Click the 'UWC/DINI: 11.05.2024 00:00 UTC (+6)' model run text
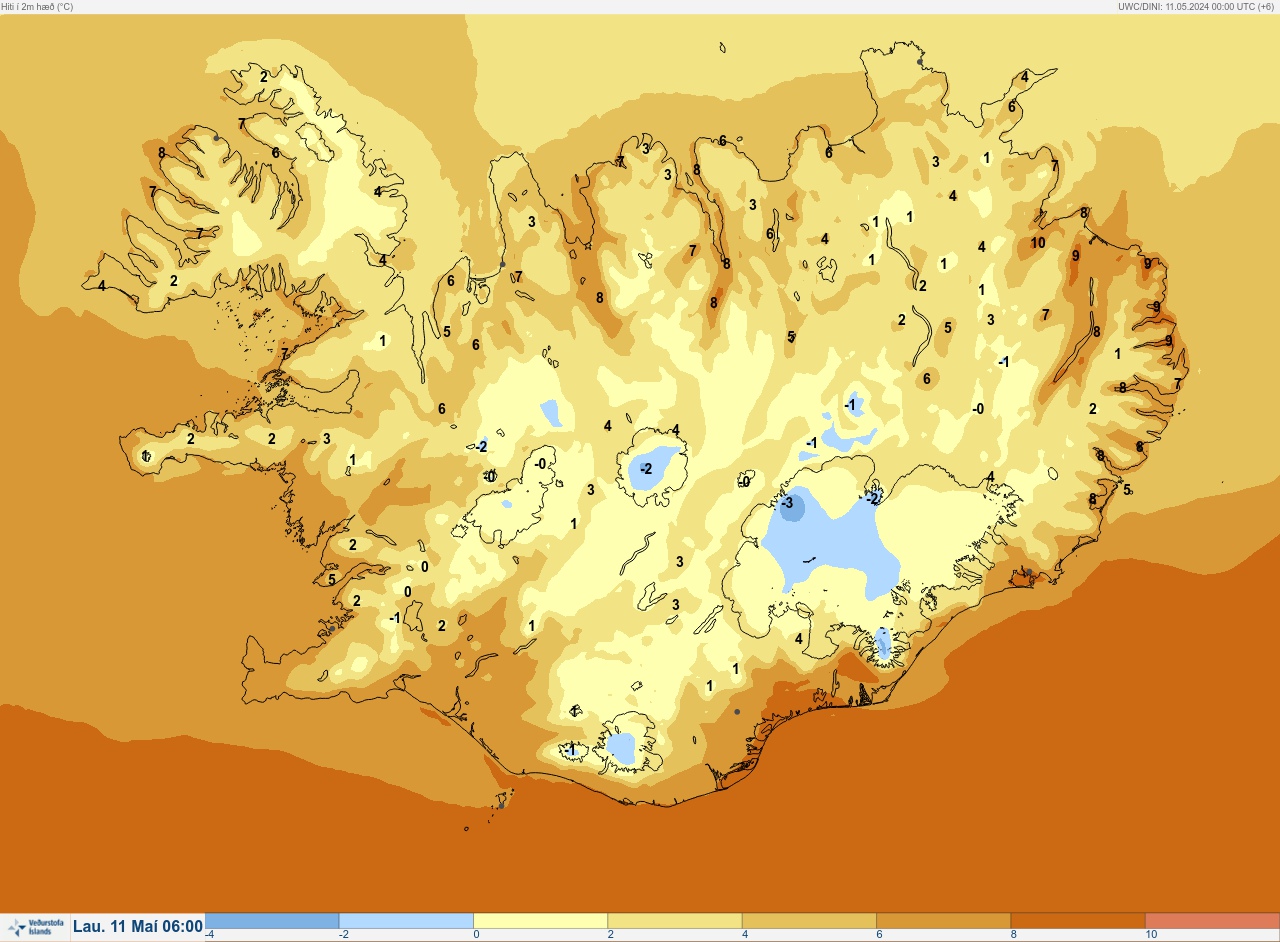The image size is (1280, 942). point(1197,6)
